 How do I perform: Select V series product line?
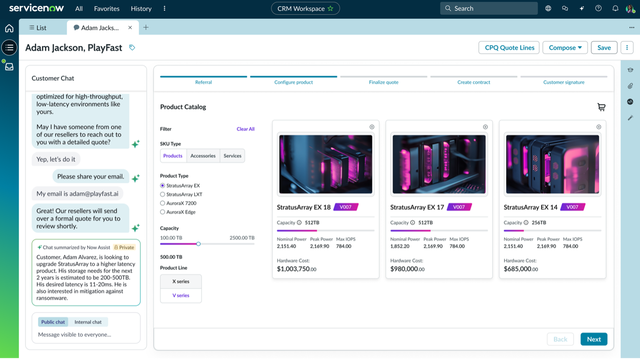click(181, 296)
